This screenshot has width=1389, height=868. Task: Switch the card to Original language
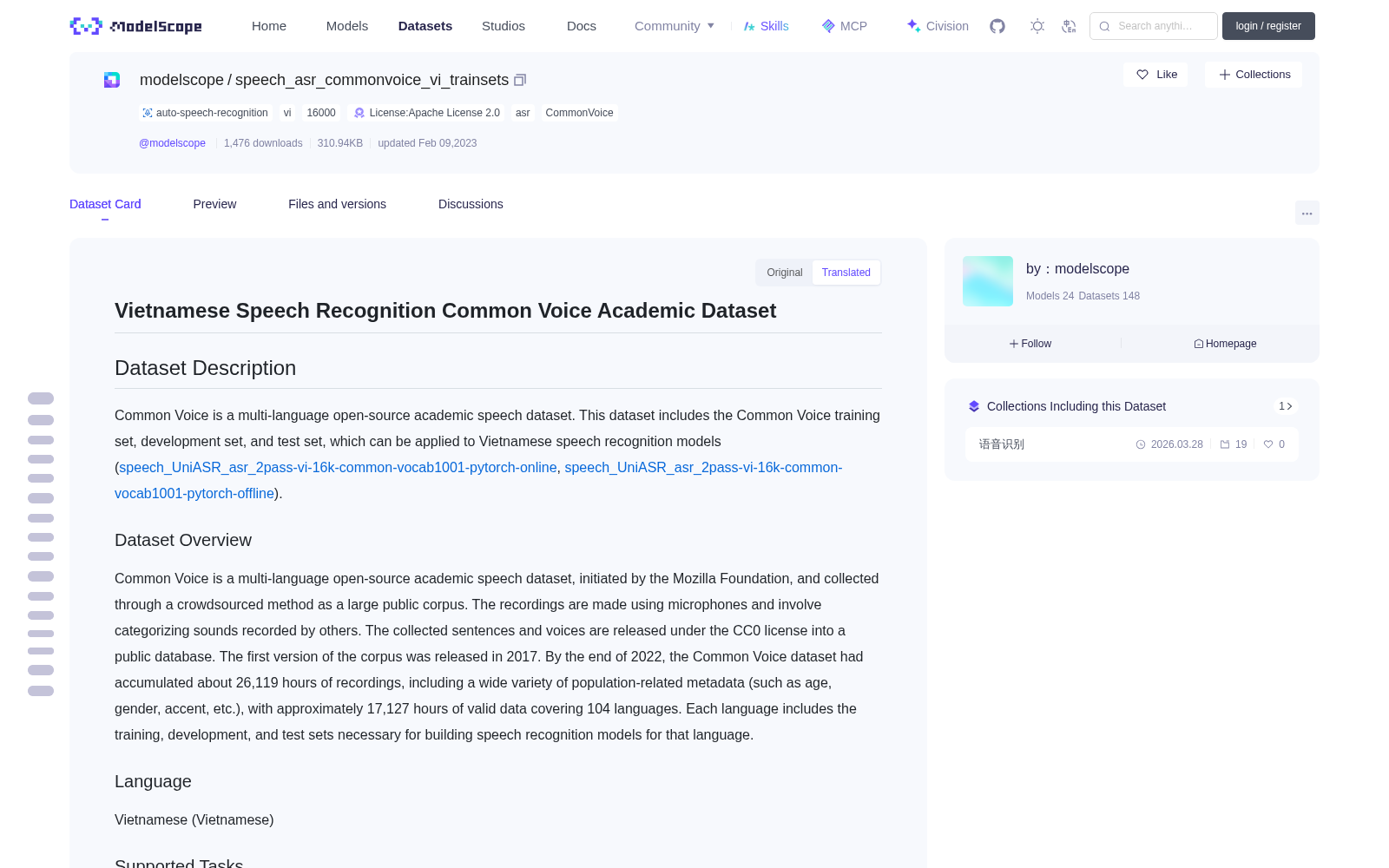[784, 273]
